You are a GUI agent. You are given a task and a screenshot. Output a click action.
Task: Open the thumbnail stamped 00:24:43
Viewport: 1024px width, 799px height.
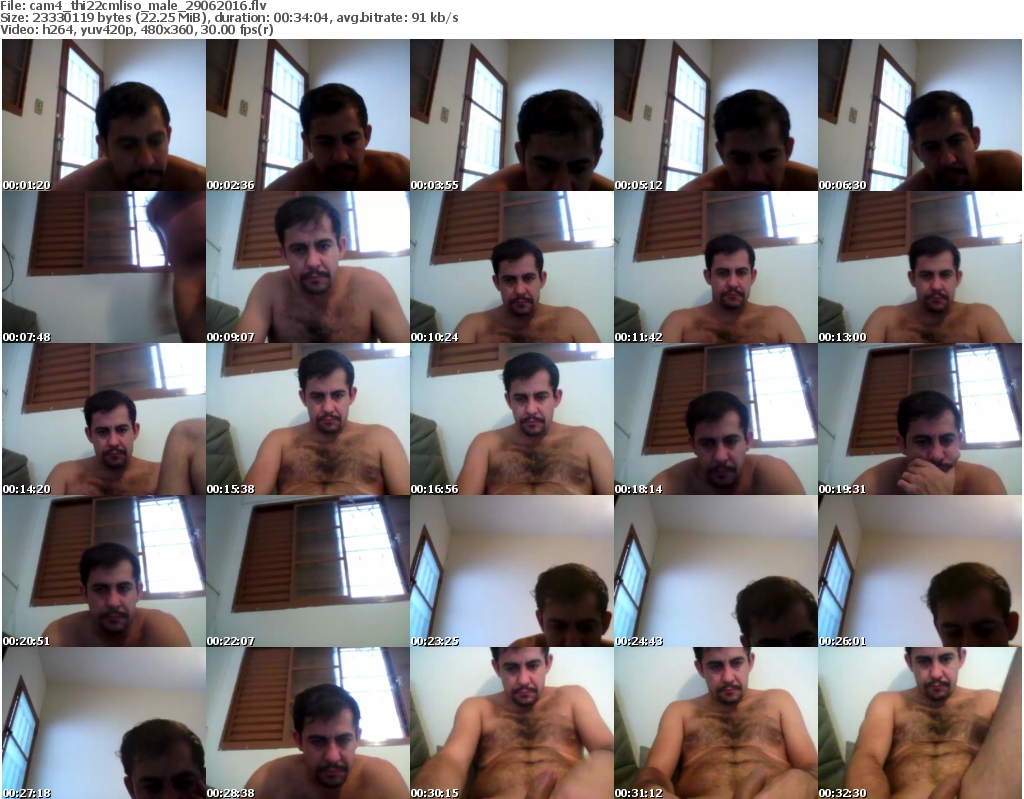pyautogui.click(x=716, y=572)
